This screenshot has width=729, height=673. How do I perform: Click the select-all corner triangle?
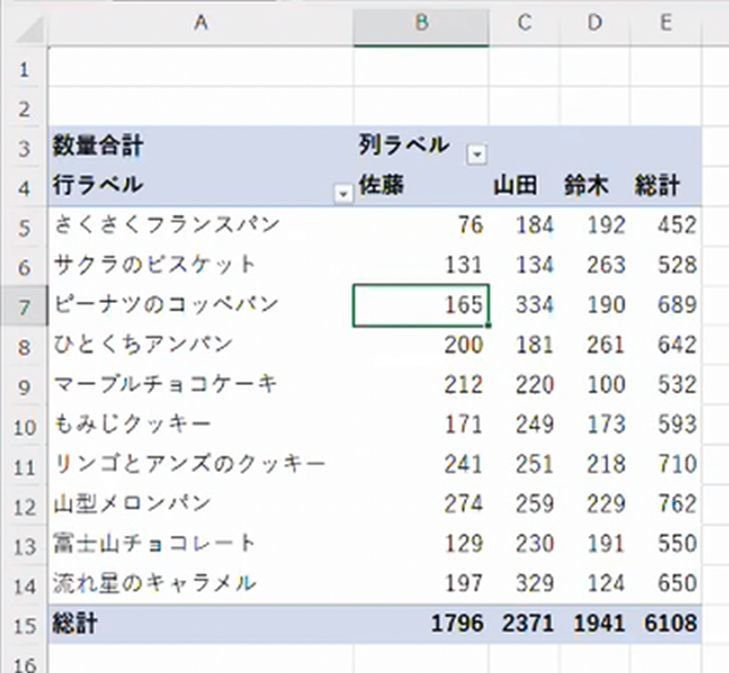31,29
